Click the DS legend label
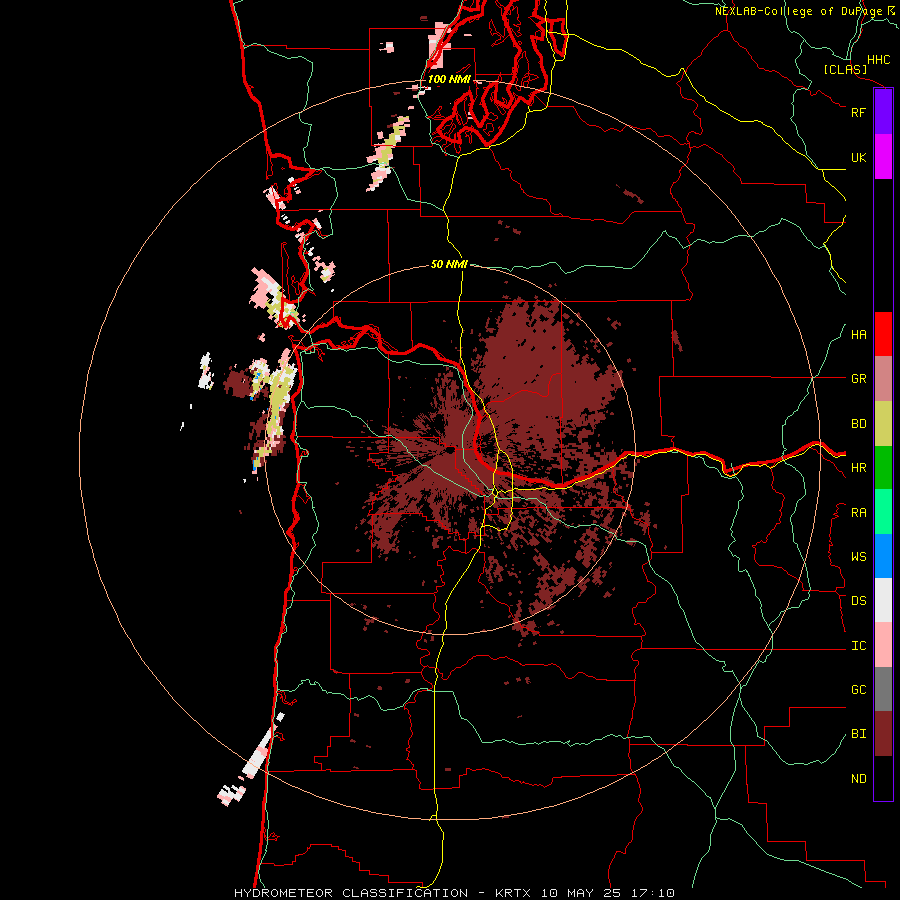This screenshot has height=900, width=900. pyautogui.click(x=858, y=601)
